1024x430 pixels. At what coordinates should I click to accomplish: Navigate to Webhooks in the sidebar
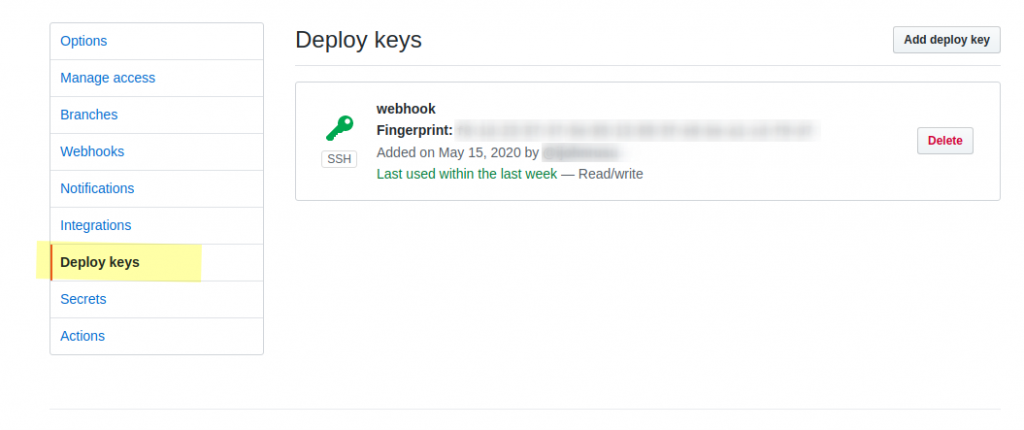(x=92, y=152)
